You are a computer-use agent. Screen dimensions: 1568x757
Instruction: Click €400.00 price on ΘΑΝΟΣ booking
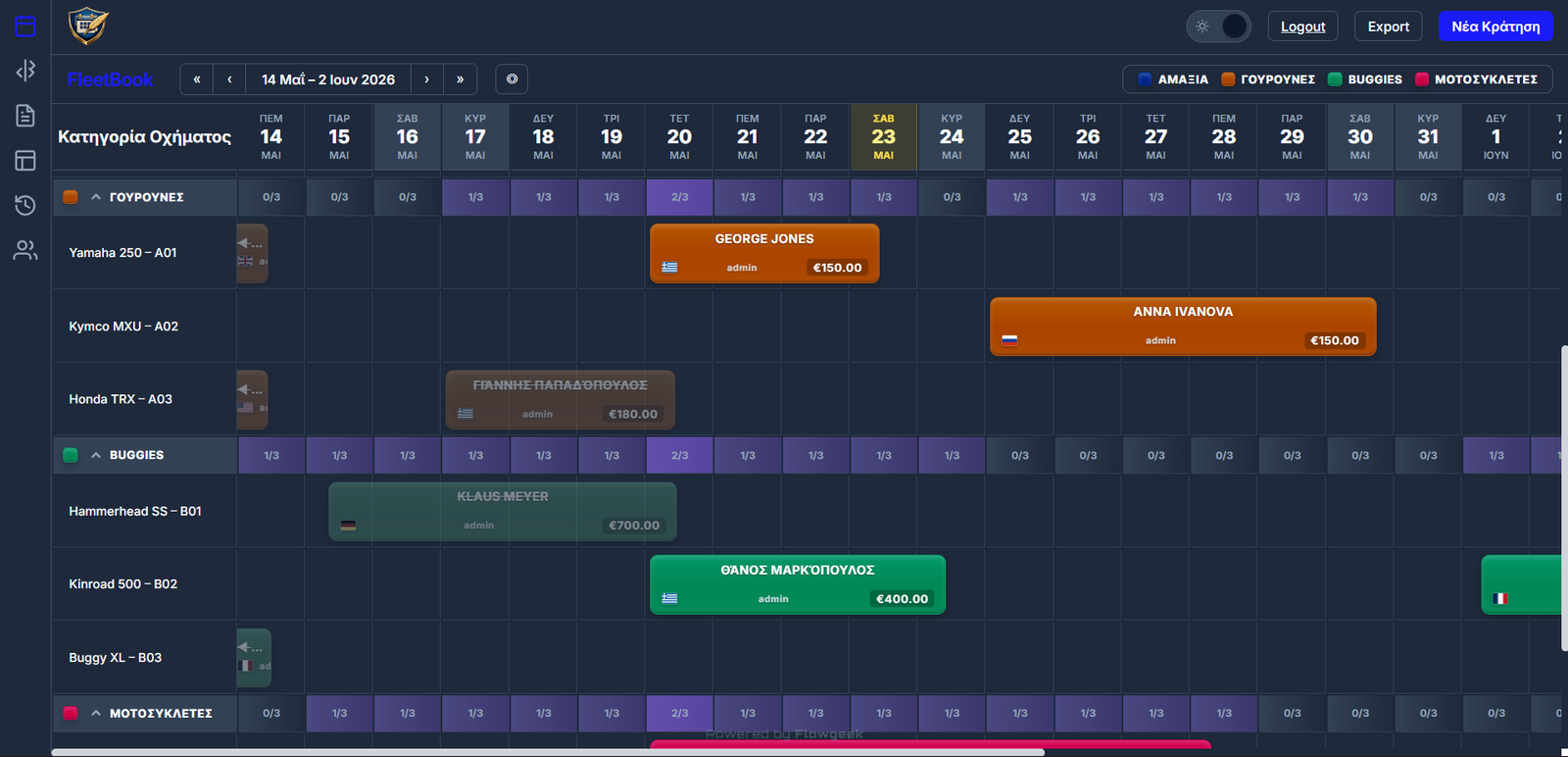902,598
